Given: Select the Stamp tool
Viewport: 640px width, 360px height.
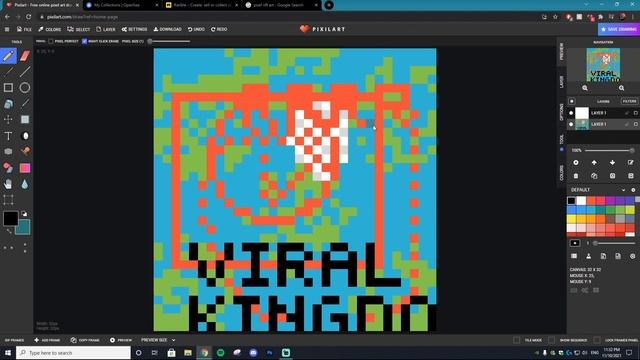Looking at the screenshot, I should [x=25, y=151].
